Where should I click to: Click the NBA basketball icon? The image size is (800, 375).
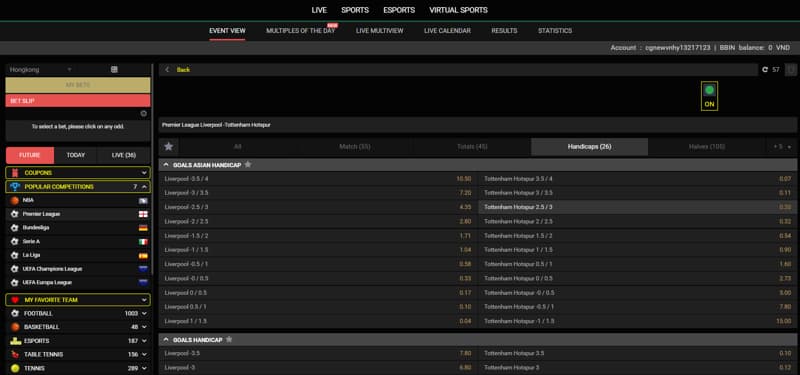pos(15,201)
